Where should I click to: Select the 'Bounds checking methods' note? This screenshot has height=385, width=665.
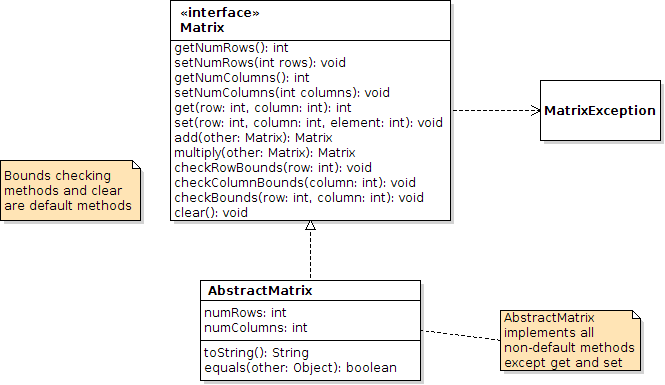pyautogui.click(x=70, y=190)
